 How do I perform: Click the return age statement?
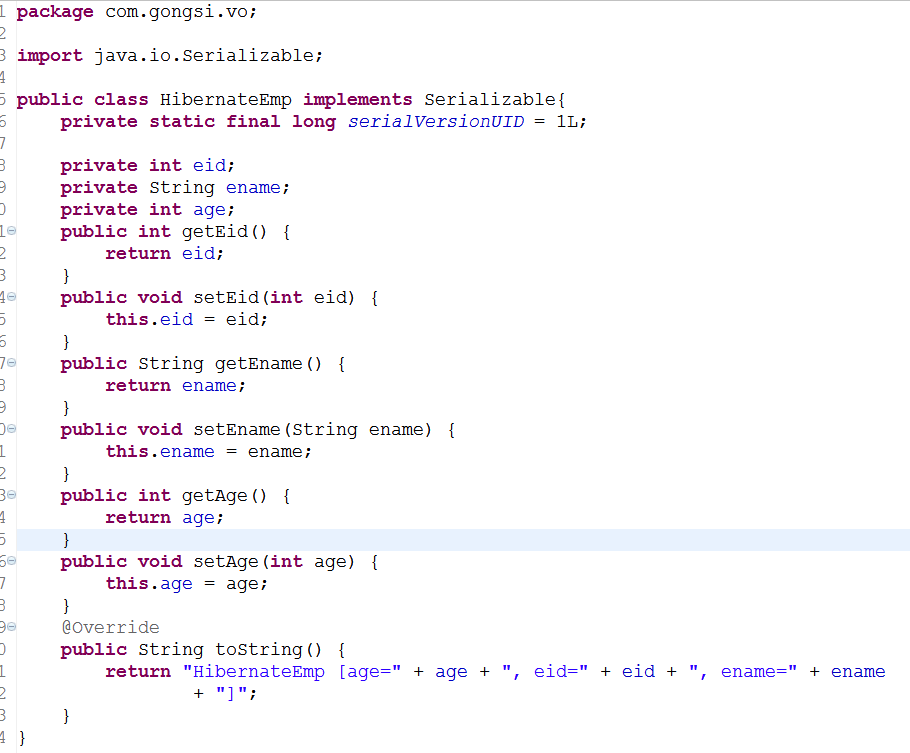164,518
